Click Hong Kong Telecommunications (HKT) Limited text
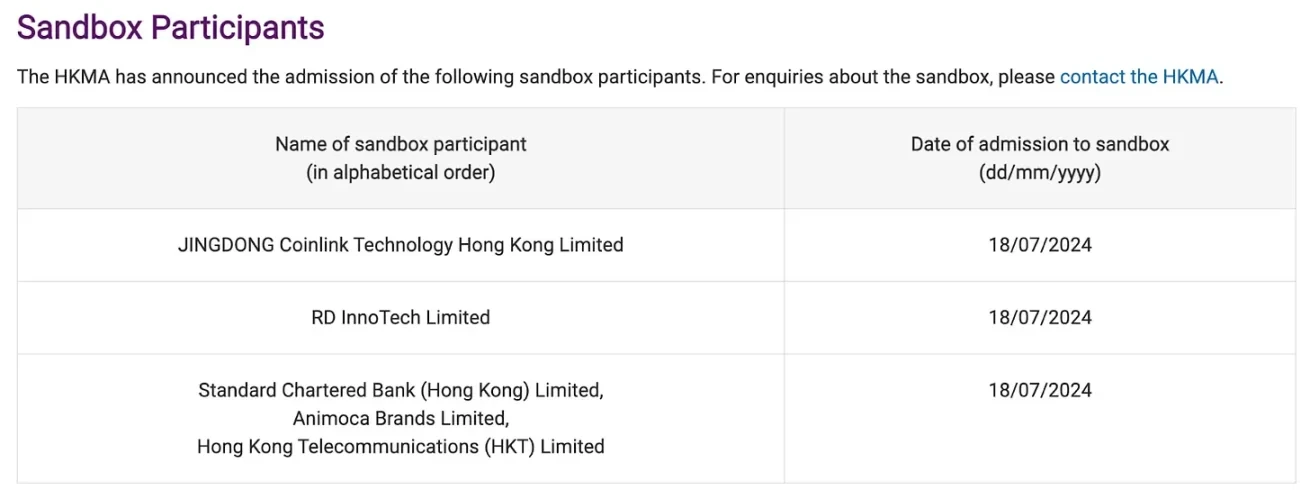This screenshot has width=1310, height=490. [x=400, y=447]
